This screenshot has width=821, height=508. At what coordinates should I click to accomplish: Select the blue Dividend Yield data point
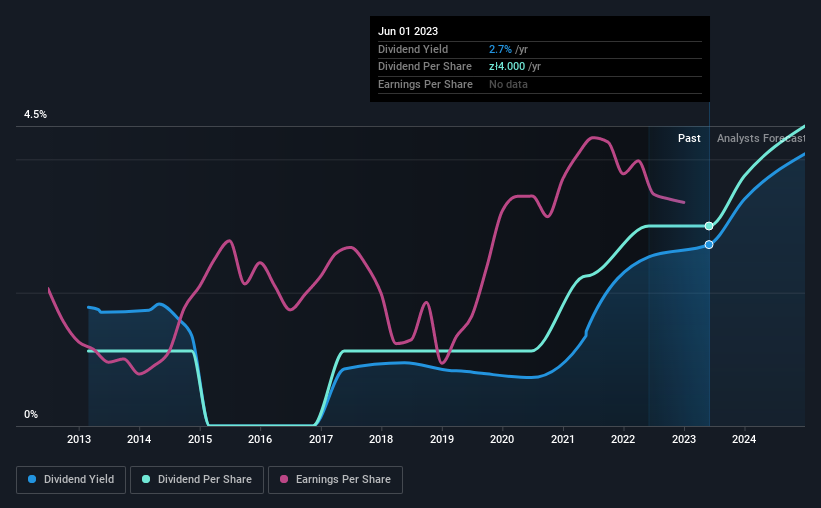click(x=709, y=245)
